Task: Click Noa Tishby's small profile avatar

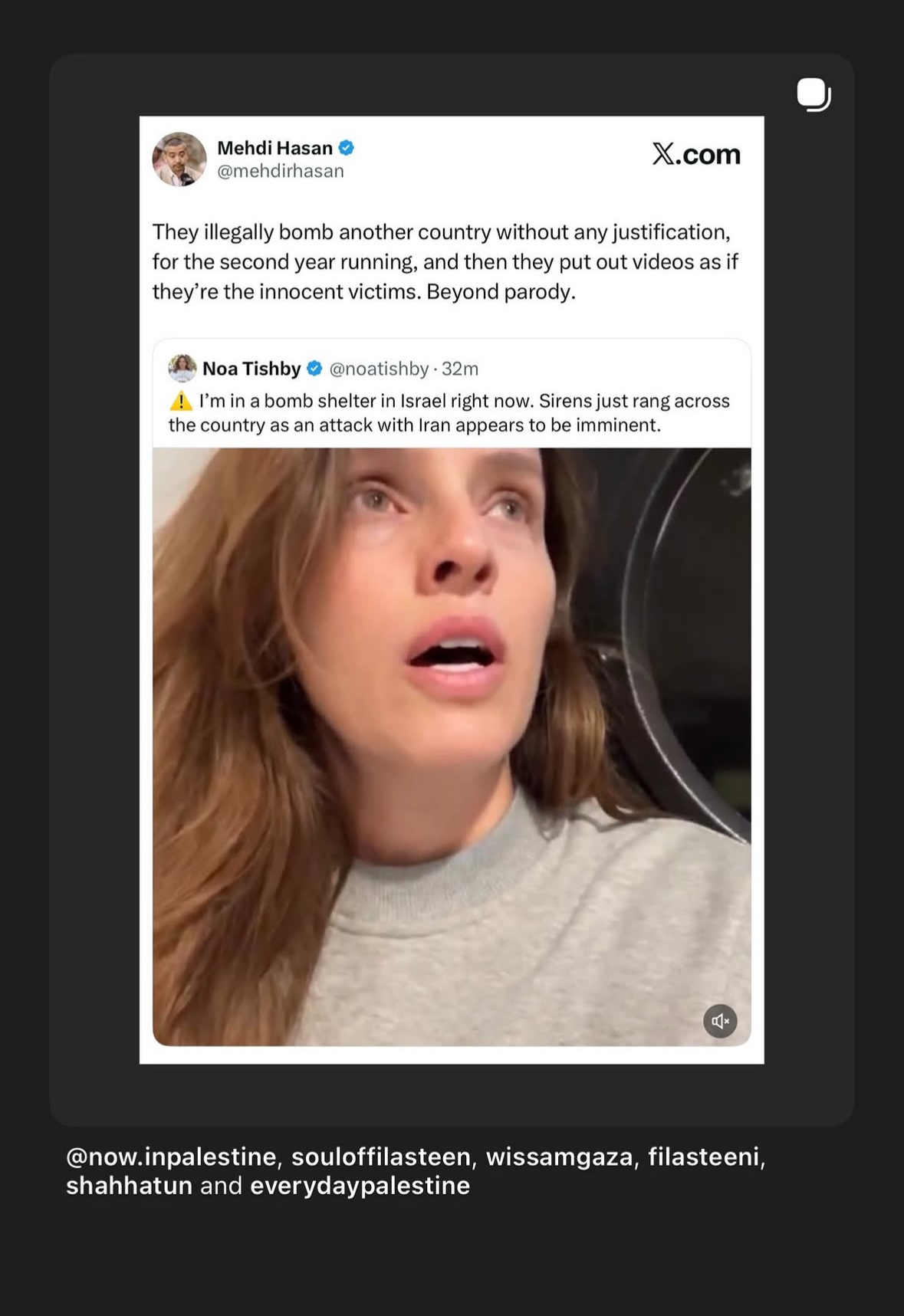Action: point(182,369)
